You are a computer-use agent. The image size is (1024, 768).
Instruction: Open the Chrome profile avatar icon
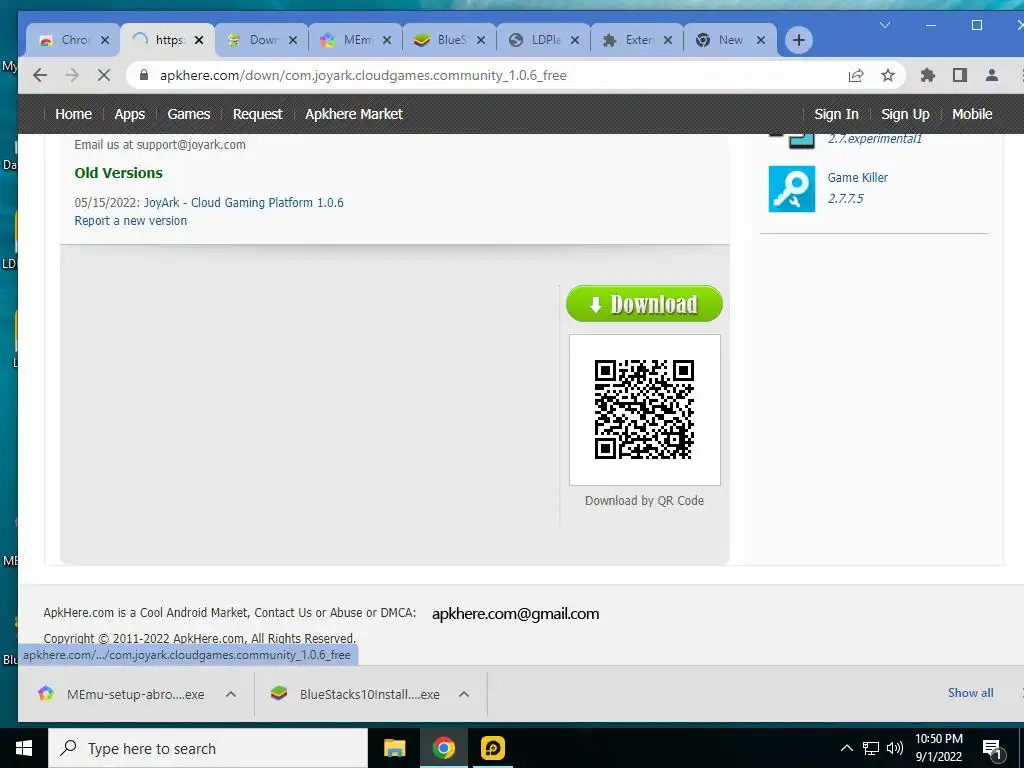tap(991, 75)
